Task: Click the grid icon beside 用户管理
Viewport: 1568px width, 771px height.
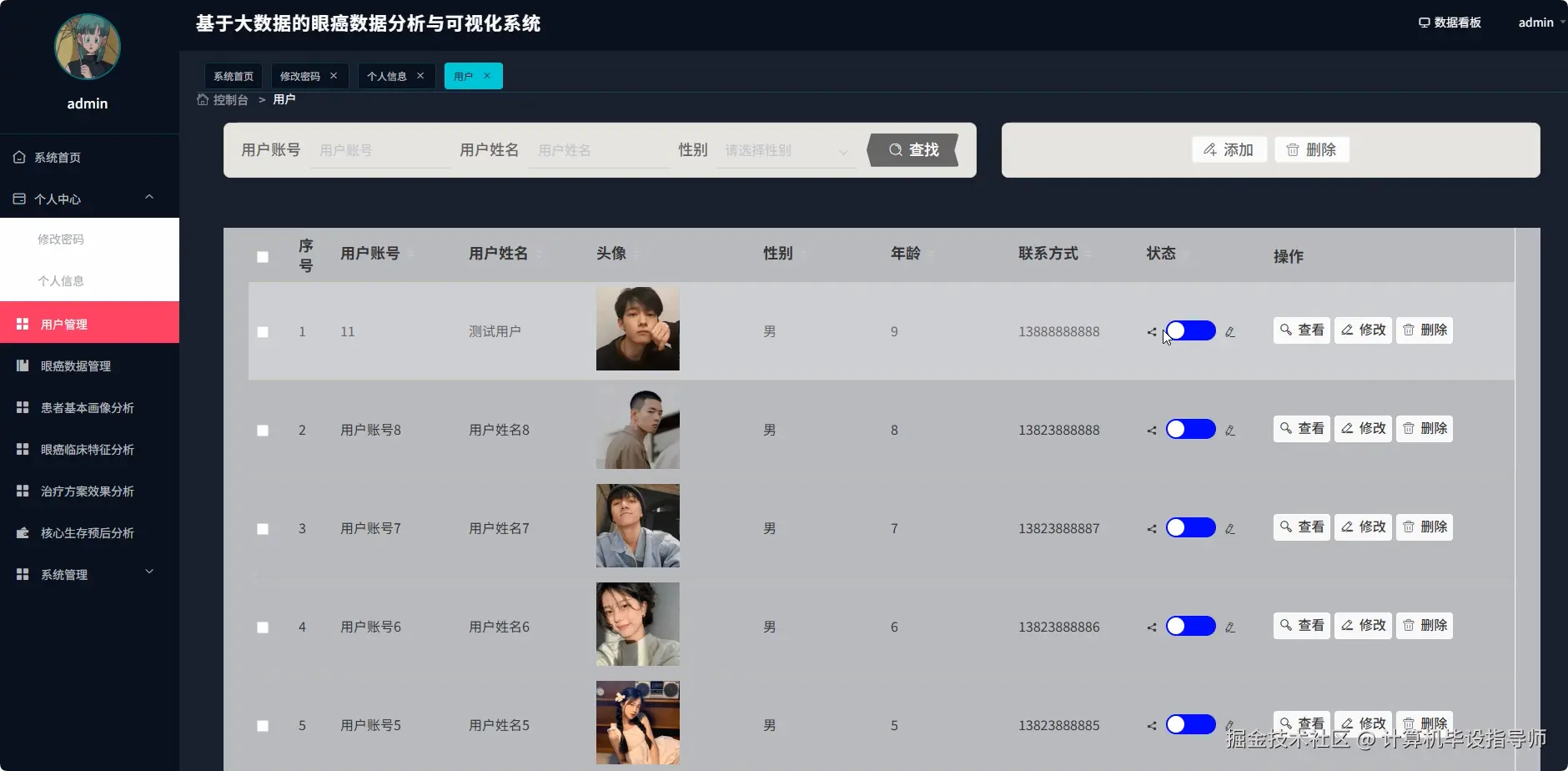Action: coord(23,324)
